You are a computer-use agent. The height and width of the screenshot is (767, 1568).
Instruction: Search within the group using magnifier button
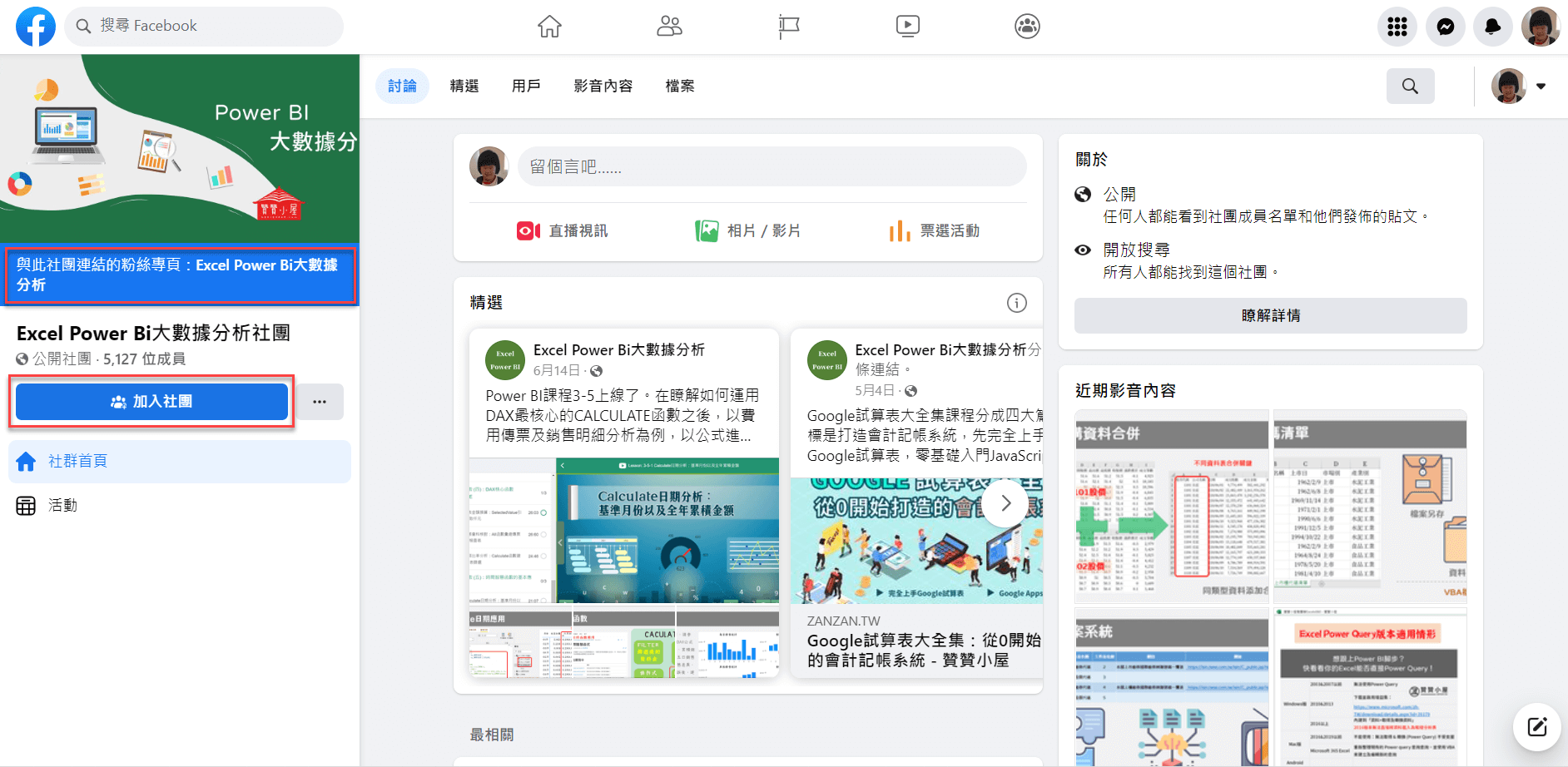[1410, 86]
